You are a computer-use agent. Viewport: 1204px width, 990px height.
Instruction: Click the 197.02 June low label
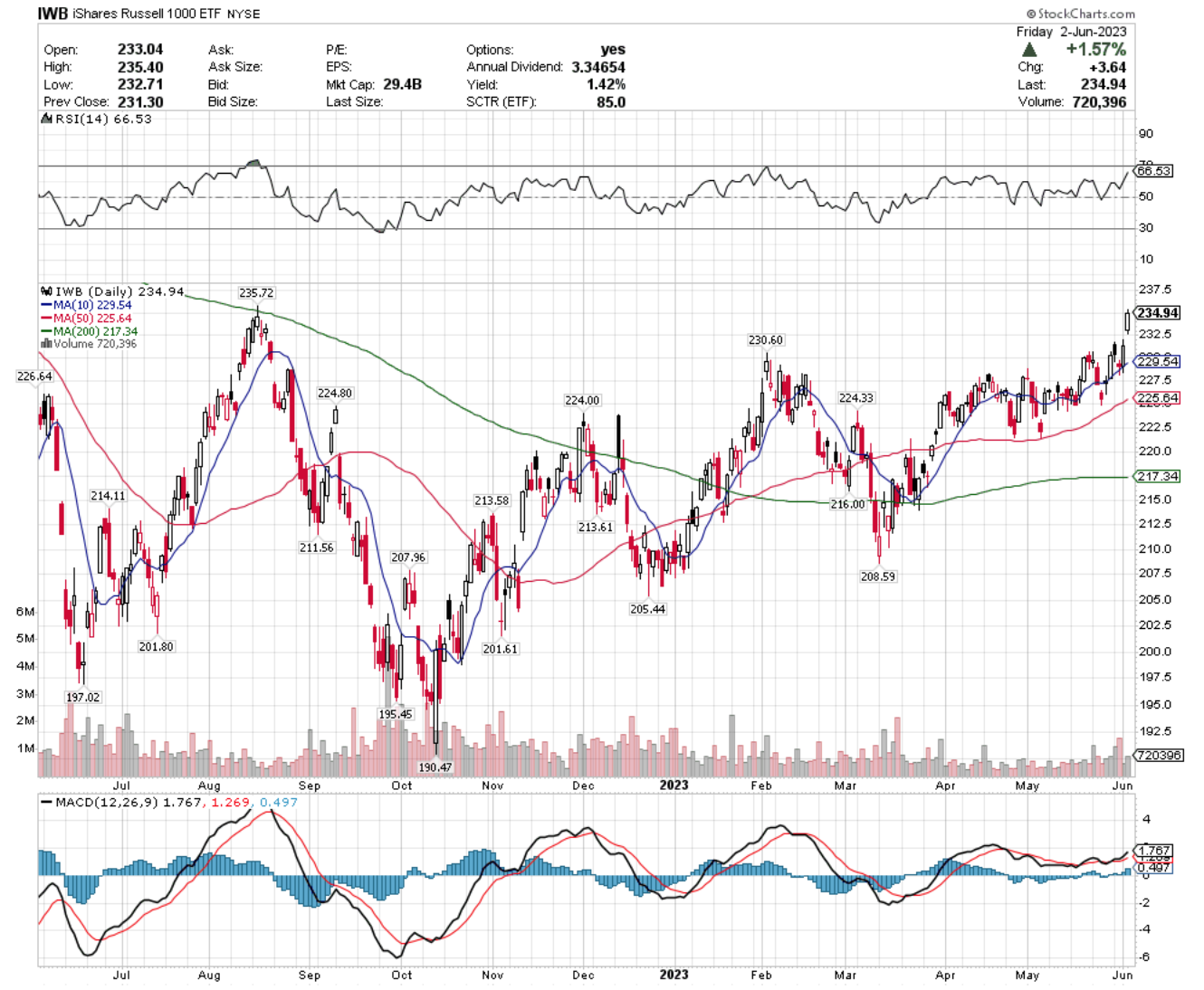(83, 697)
